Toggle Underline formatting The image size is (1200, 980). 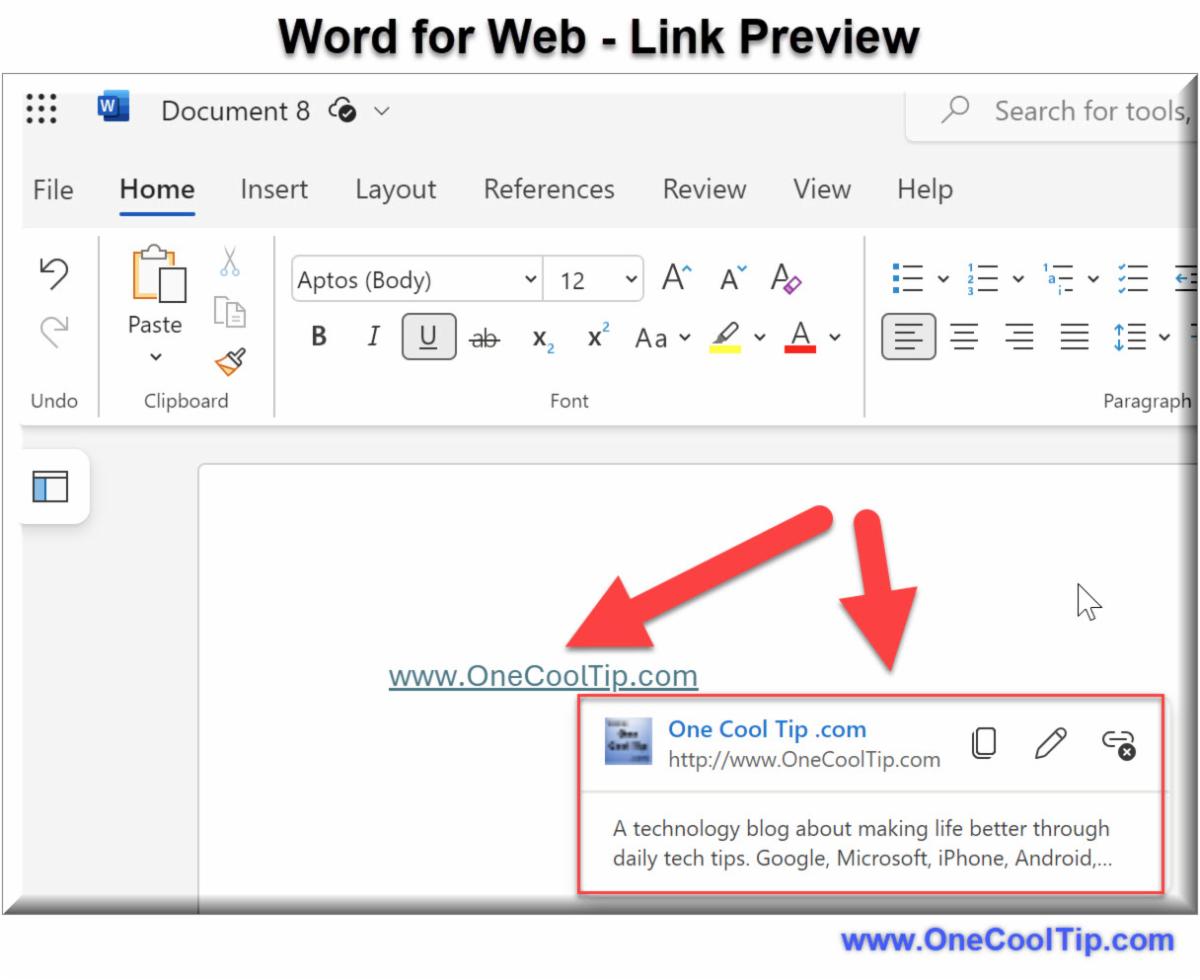pyautogui.click(x=428, y=337)
